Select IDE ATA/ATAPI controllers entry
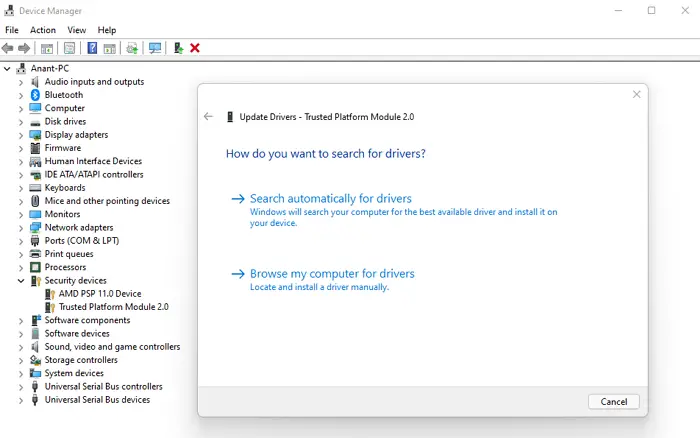The image size is (700, 438). [94, 175]
